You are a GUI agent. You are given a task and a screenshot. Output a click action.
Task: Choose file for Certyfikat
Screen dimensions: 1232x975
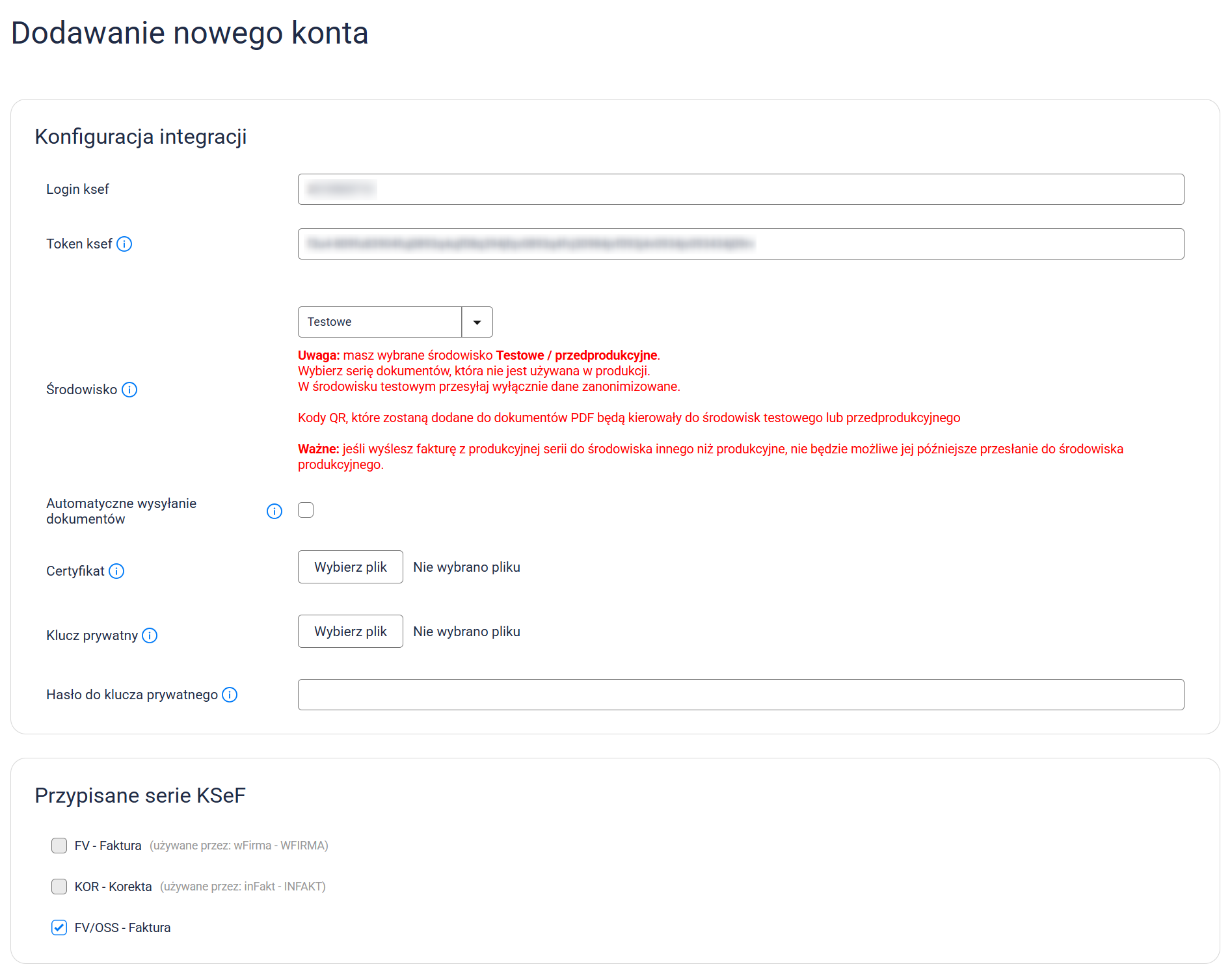(350, 567)
